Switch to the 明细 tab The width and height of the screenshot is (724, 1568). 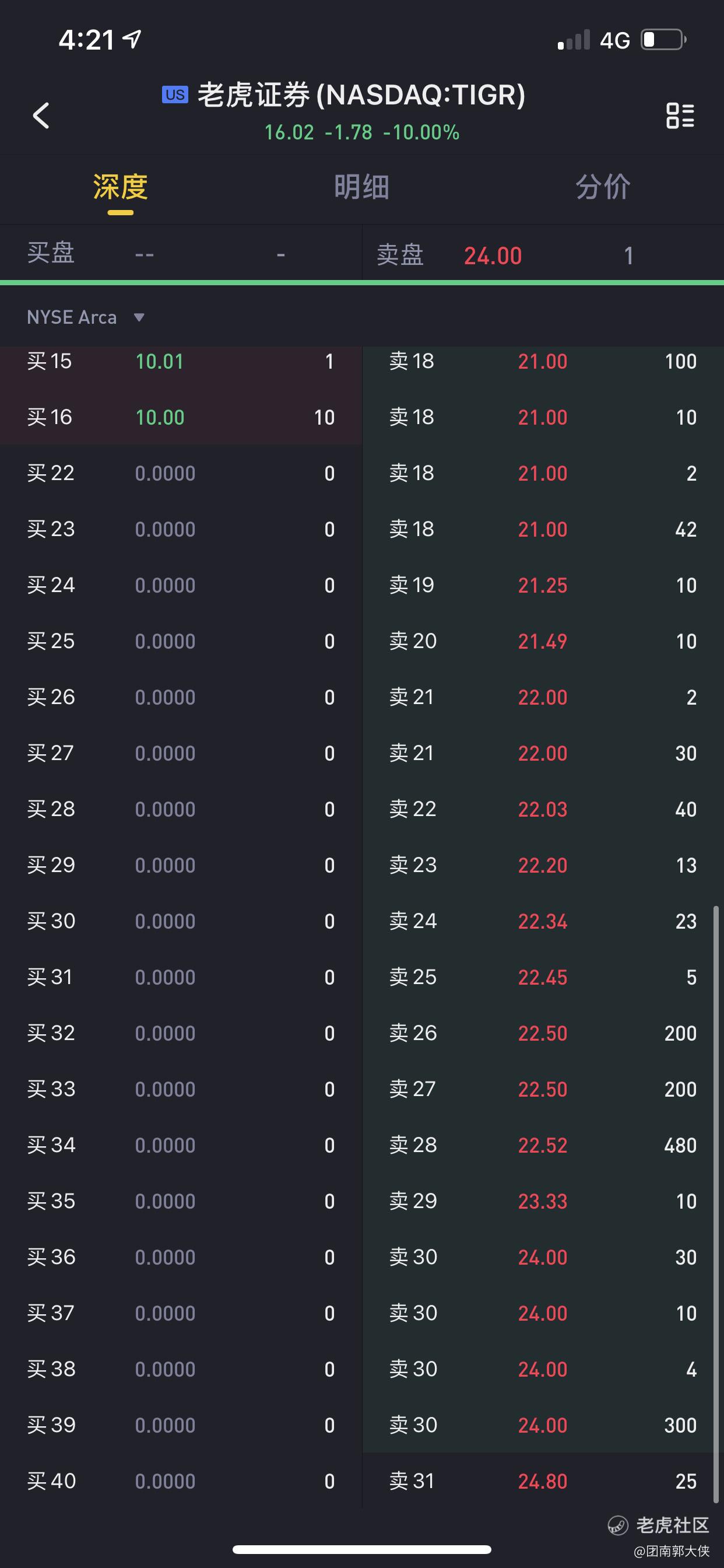click(361, 187)
